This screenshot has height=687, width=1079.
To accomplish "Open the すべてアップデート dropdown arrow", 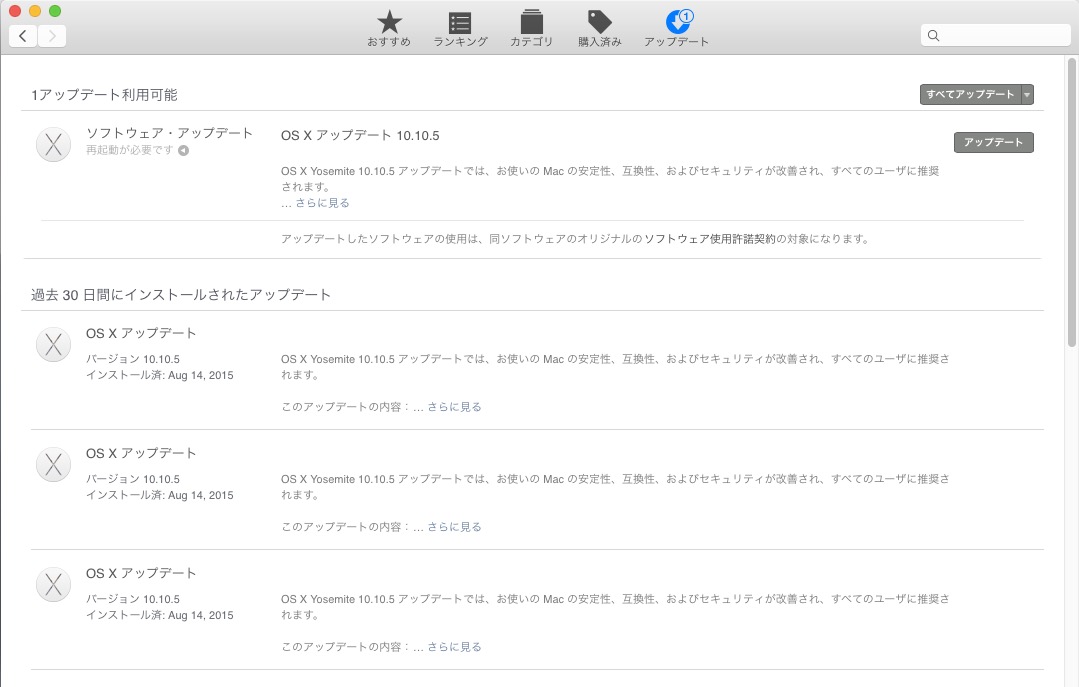I will (1027, 94).
